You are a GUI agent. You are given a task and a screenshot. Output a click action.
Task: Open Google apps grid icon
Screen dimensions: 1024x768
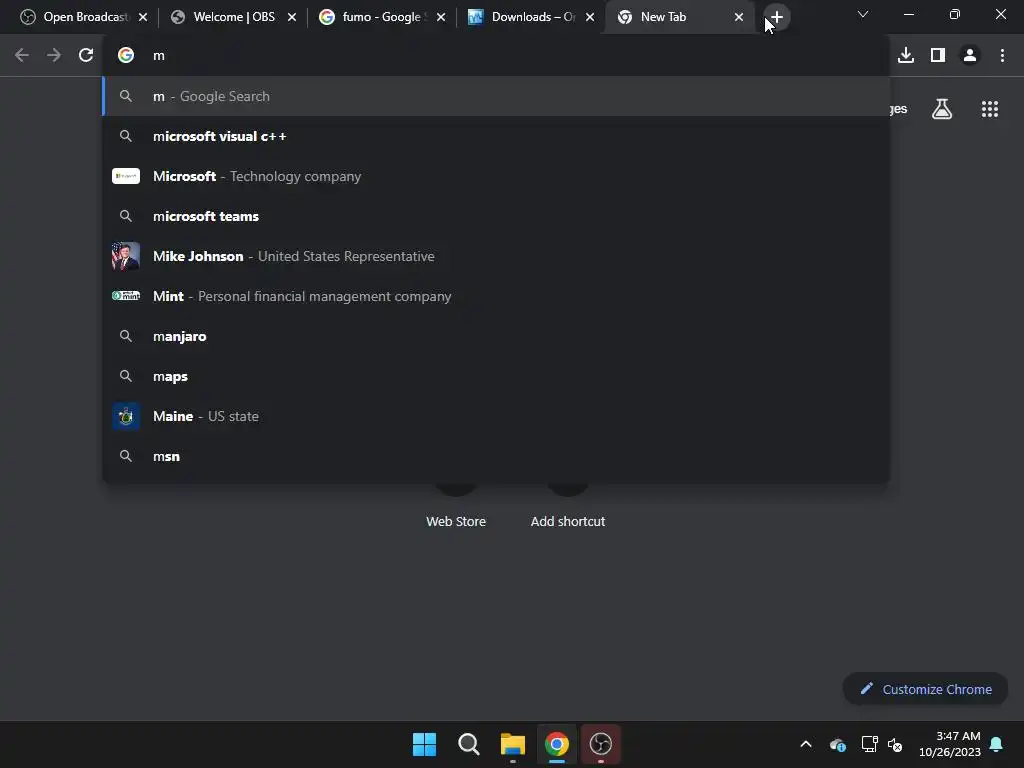(x=990, y=109)
